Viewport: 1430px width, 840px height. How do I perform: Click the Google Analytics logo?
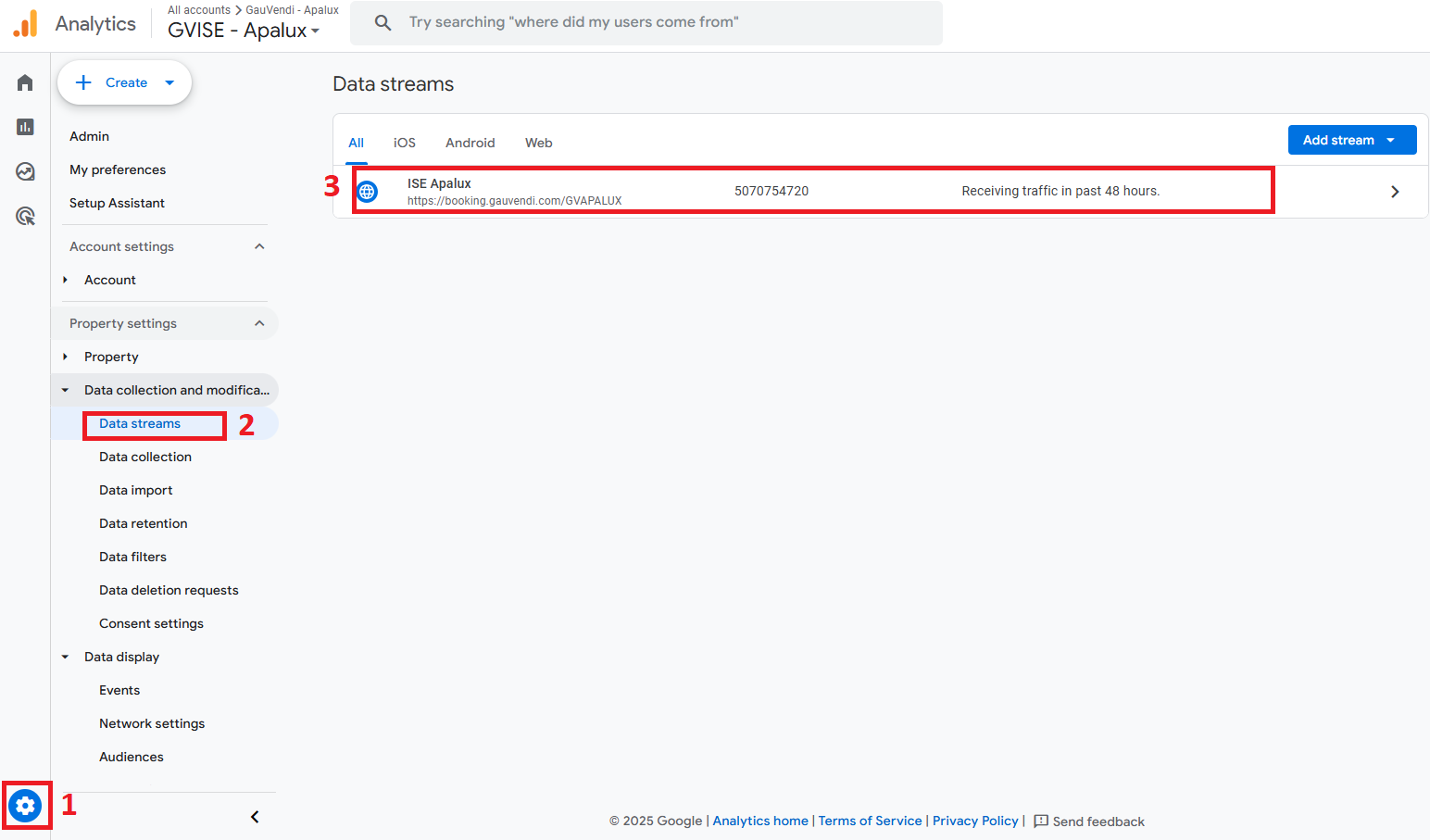point(26,23)
